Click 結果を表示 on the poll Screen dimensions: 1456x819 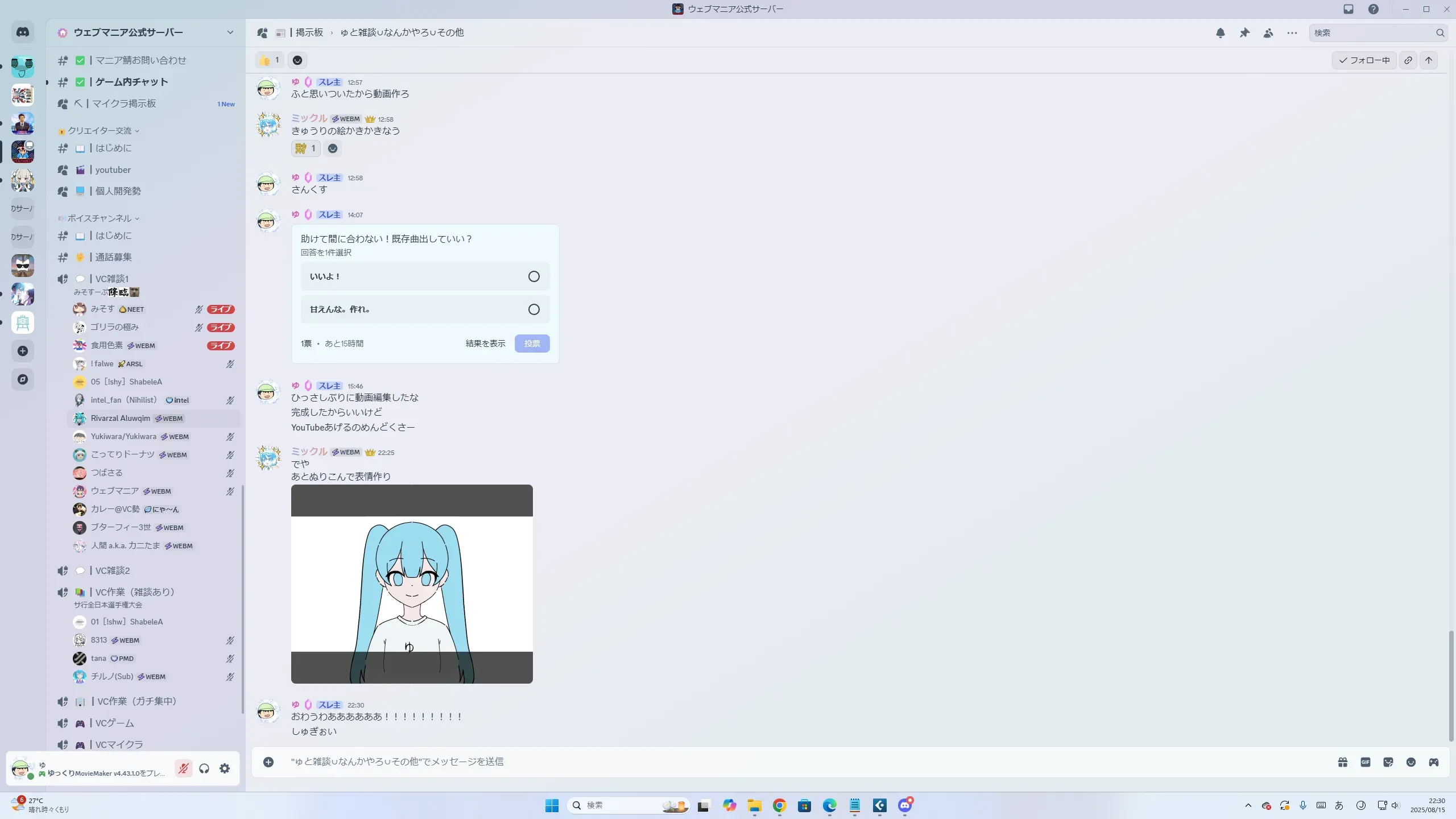point(485,344)
